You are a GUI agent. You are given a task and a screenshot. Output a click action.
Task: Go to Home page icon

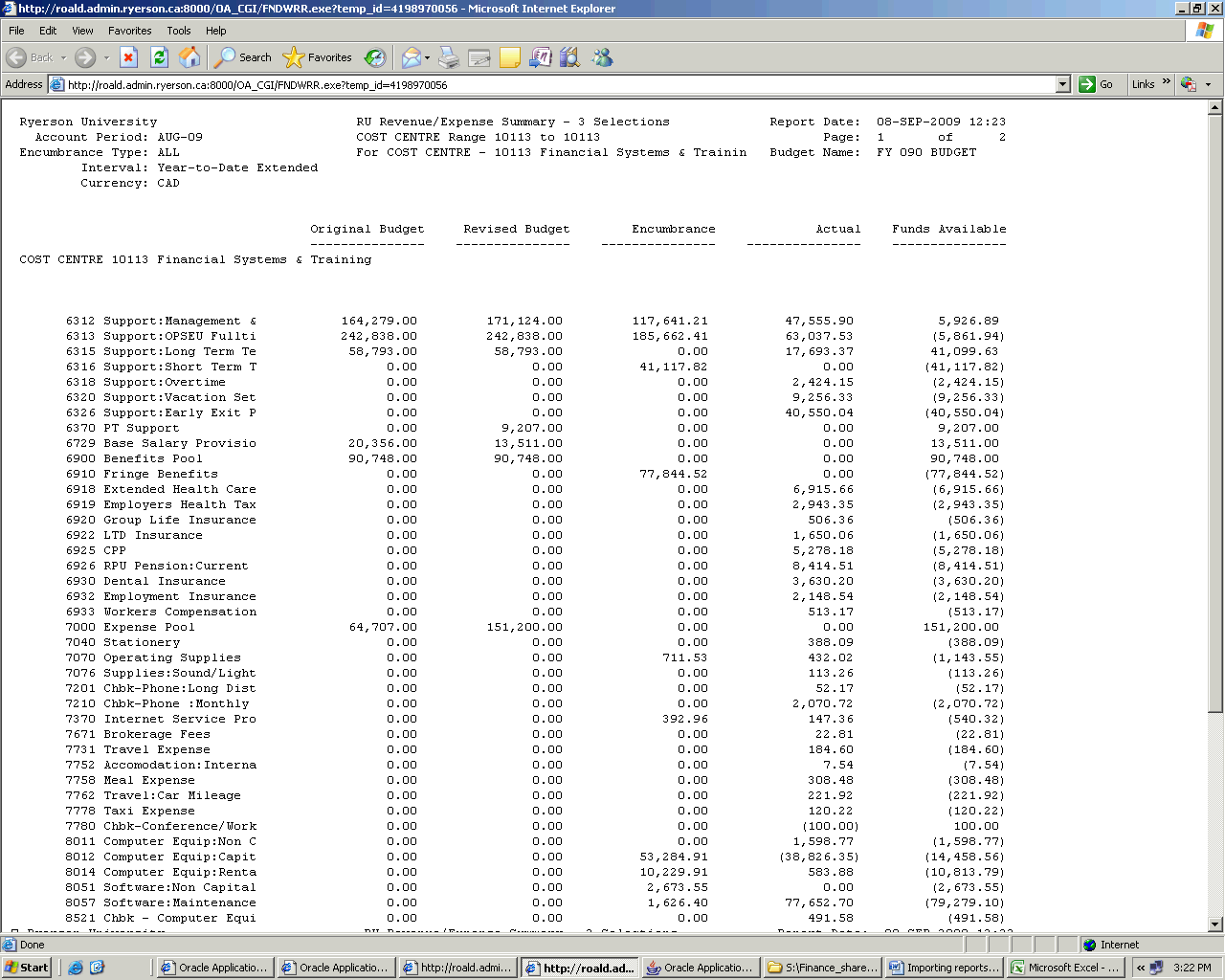(189, 57)
